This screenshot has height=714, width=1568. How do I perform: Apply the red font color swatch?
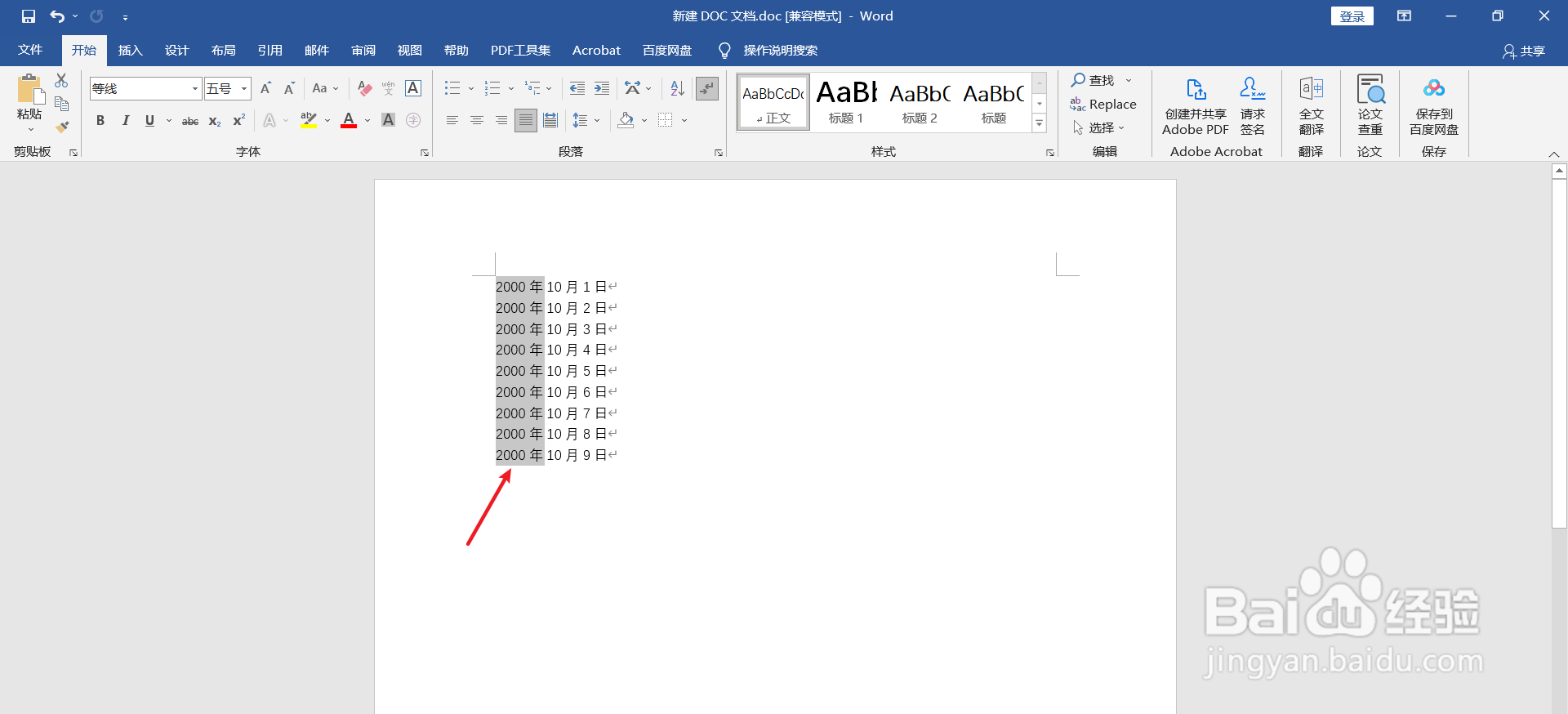(x=349, y=120)
